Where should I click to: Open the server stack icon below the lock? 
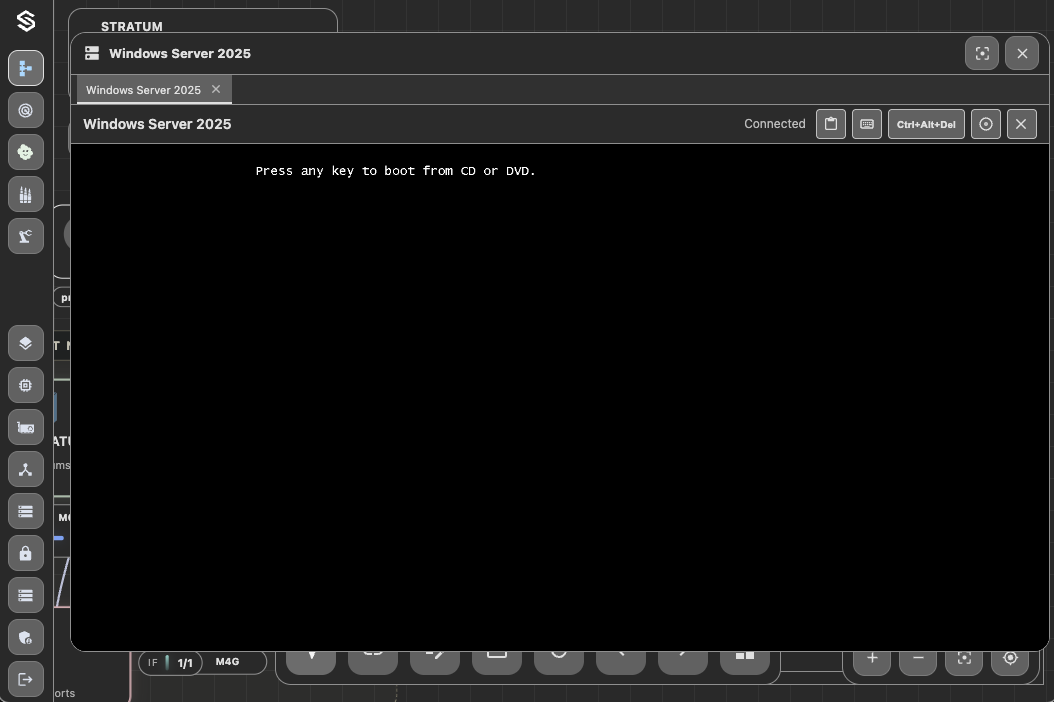26,595
